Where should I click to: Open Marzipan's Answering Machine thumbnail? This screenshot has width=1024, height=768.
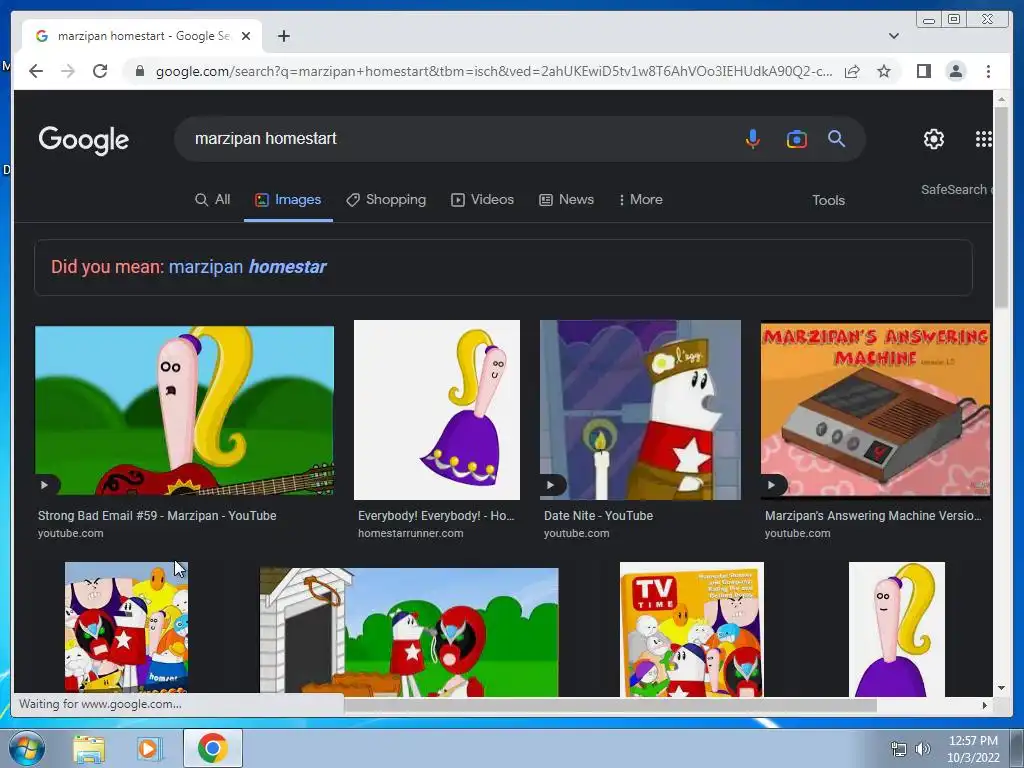click(876, 410)
